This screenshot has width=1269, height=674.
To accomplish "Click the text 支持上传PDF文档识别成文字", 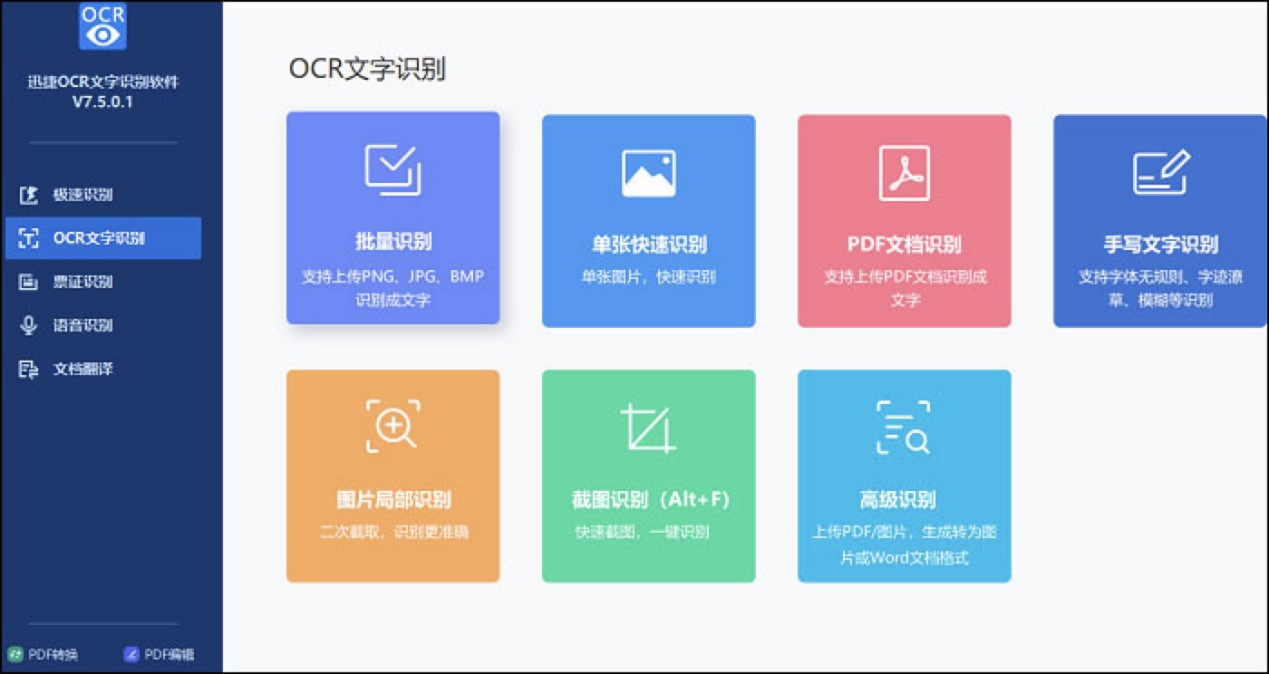I will point(905,288).
